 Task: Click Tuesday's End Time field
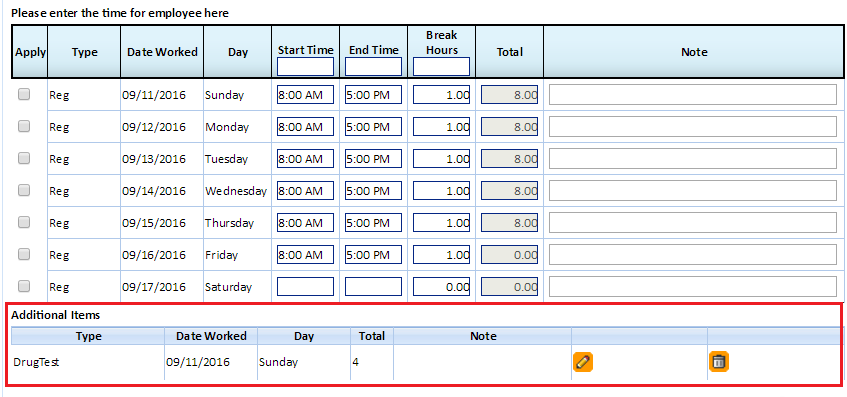[x=373, y=158]
